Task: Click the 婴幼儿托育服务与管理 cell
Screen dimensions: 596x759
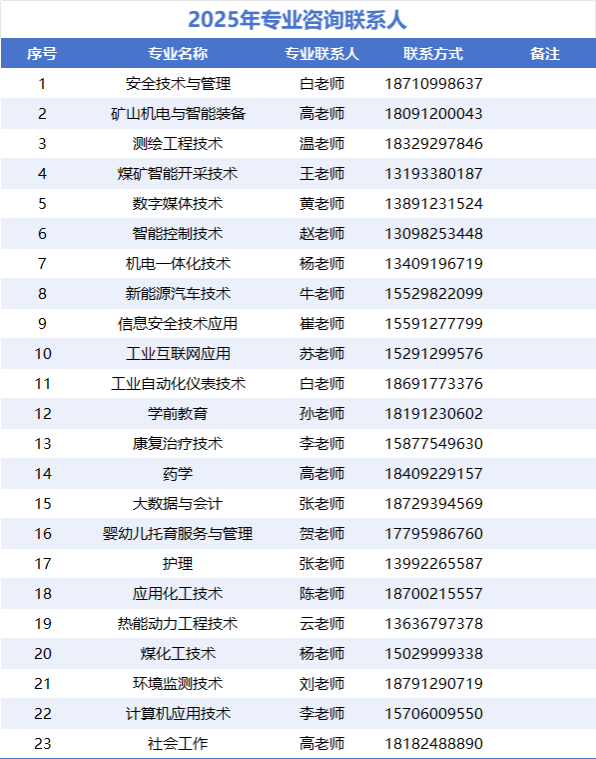Action: click(178, 534)
